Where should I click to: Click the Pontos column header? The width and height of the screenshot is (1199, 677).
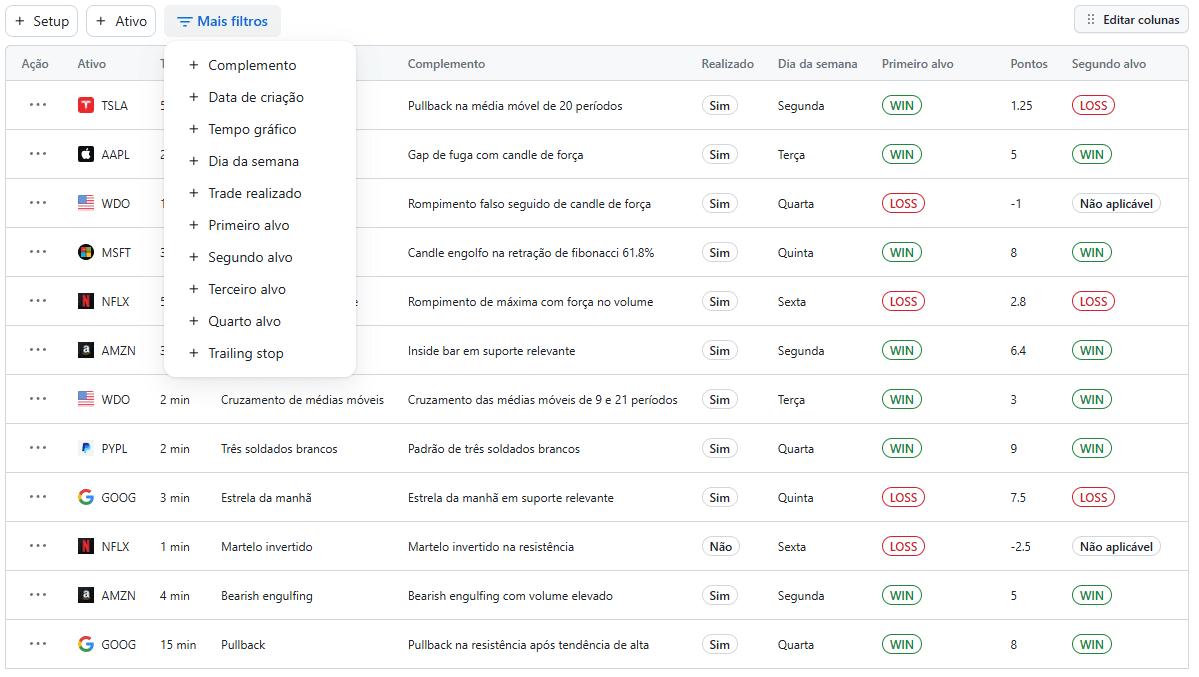pos(1028,64)
